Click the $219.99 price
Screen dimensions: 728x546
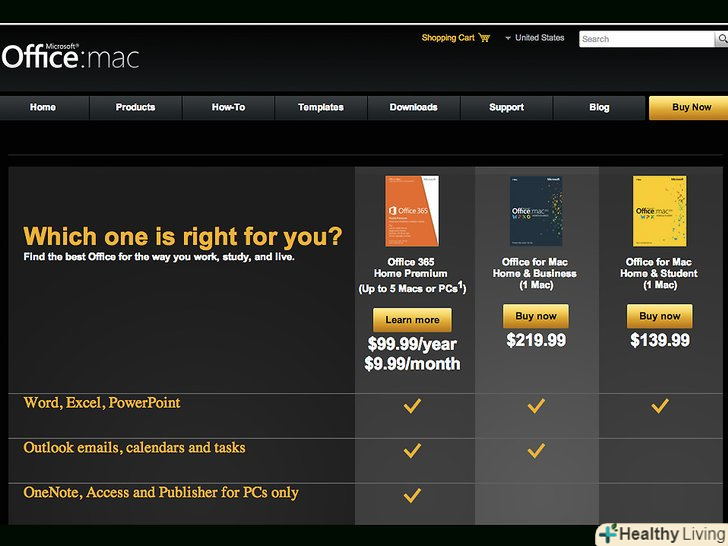[x=536, y=340]
